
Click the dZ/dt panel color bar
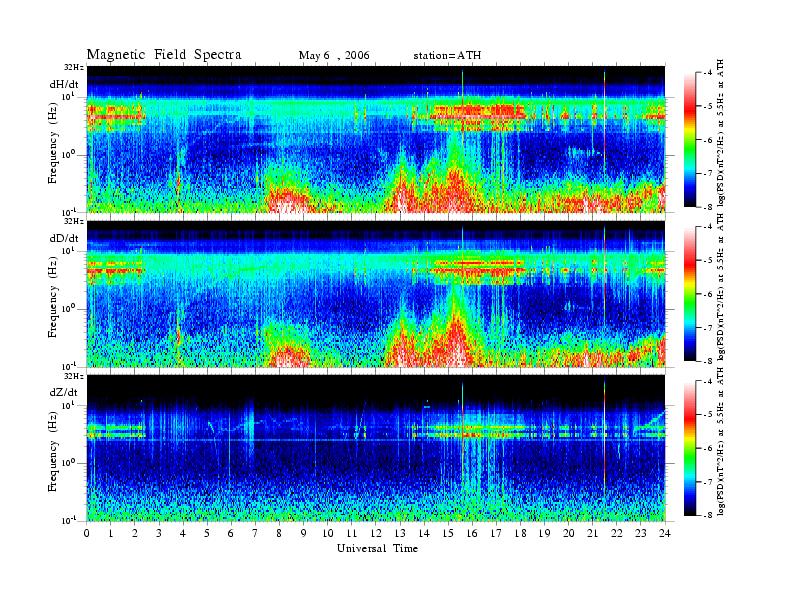tap(690, 448)
